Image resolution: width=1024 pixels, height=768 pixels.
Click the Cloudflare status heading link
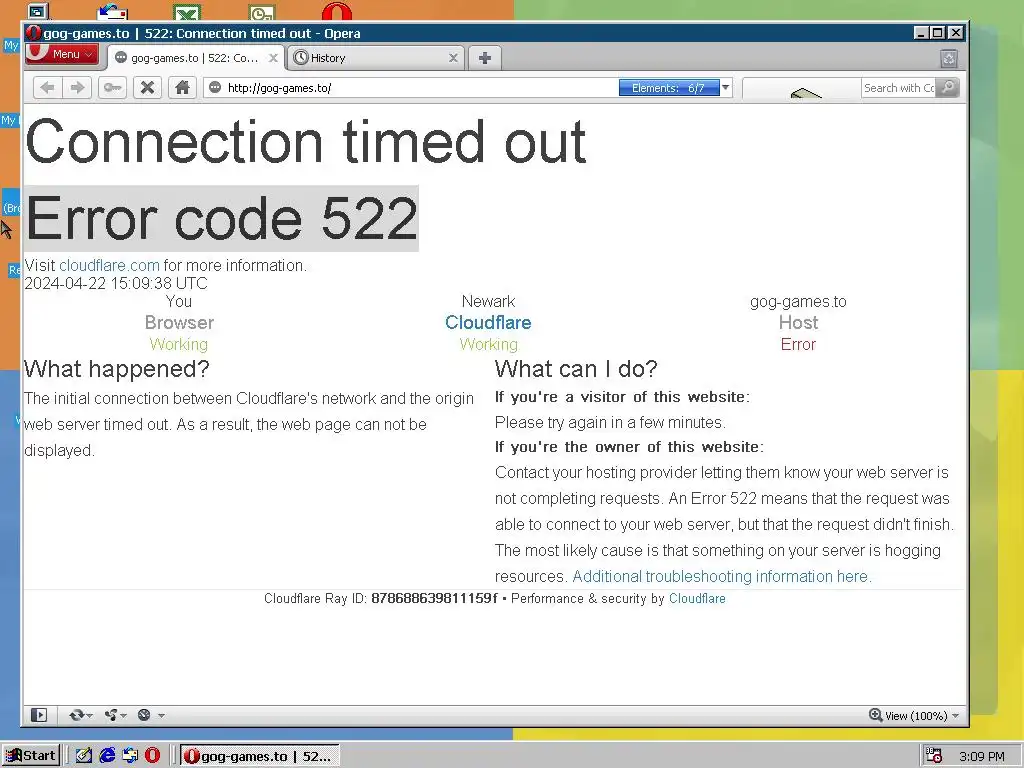(488, 323)
